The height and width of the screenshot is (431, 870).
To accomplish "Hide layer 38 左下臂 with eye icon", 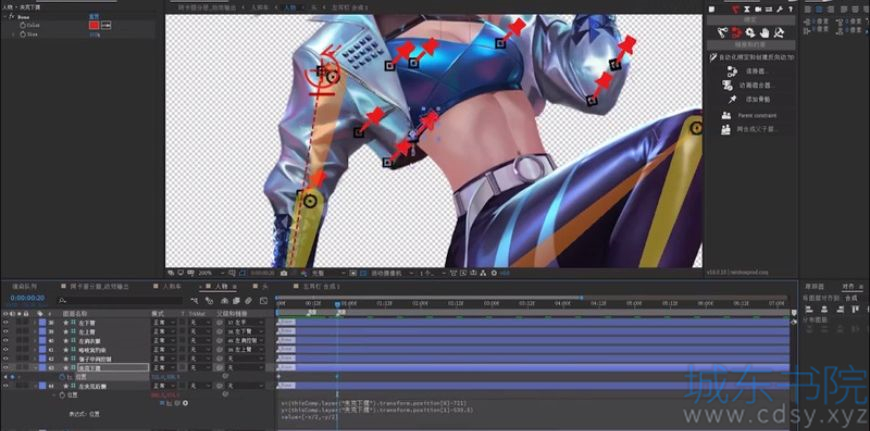I will (x=6, y=322).
